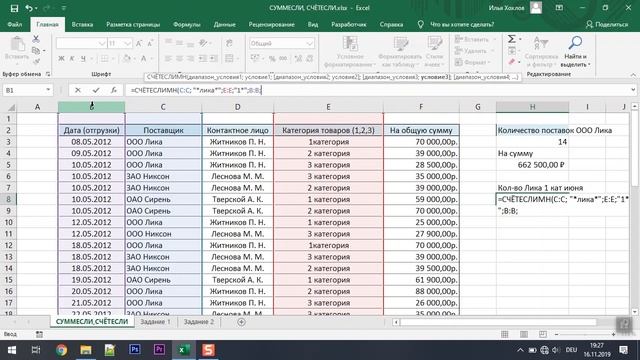Open Найти и выделить magnifier menu
This screenshot has width=640, height=360.
[576, 52]
